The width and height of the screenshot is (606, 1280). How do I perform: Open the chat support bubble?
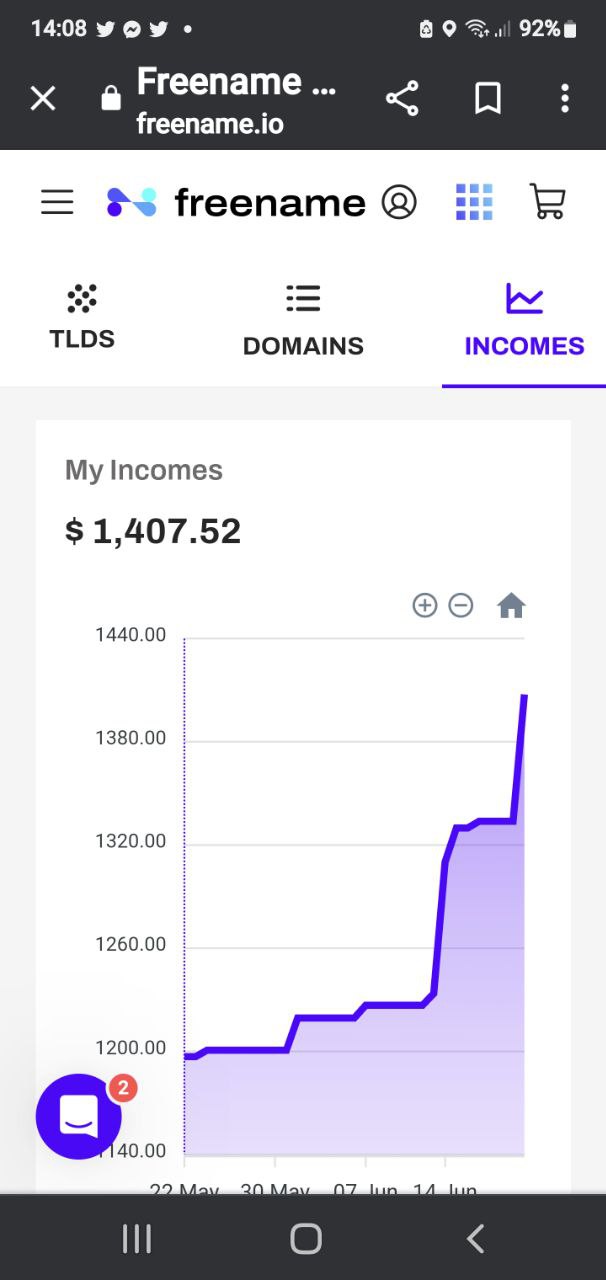click(79, 1116)
